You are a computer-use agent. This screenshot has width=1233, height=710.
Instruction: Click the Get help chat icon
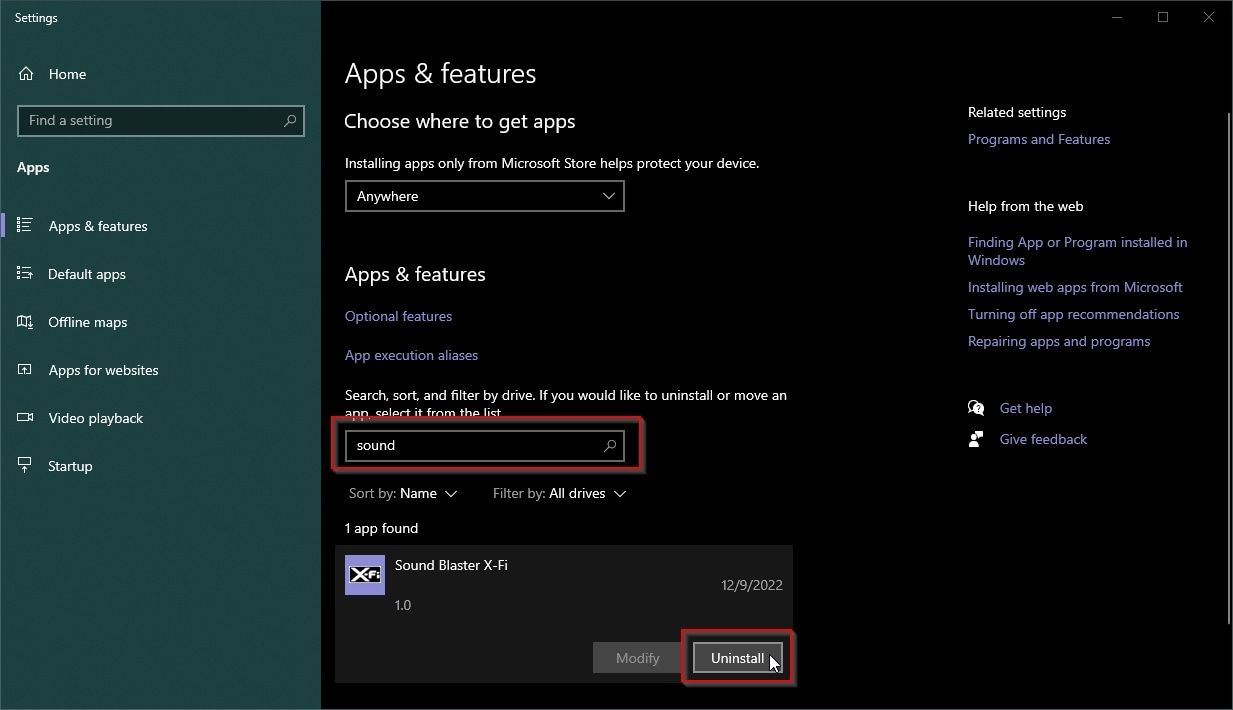tap(976, 408)
